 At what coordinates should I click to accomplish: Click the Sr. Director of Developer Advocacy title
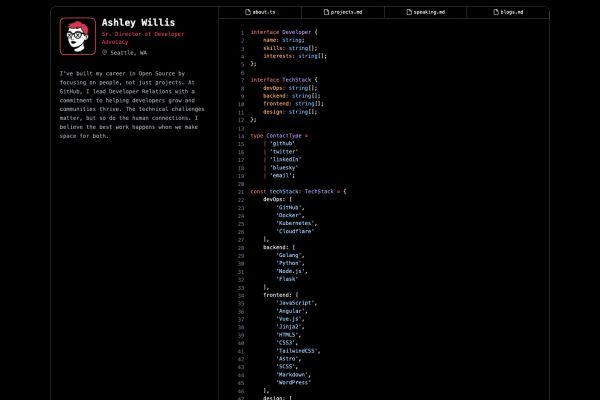point(143,38)
